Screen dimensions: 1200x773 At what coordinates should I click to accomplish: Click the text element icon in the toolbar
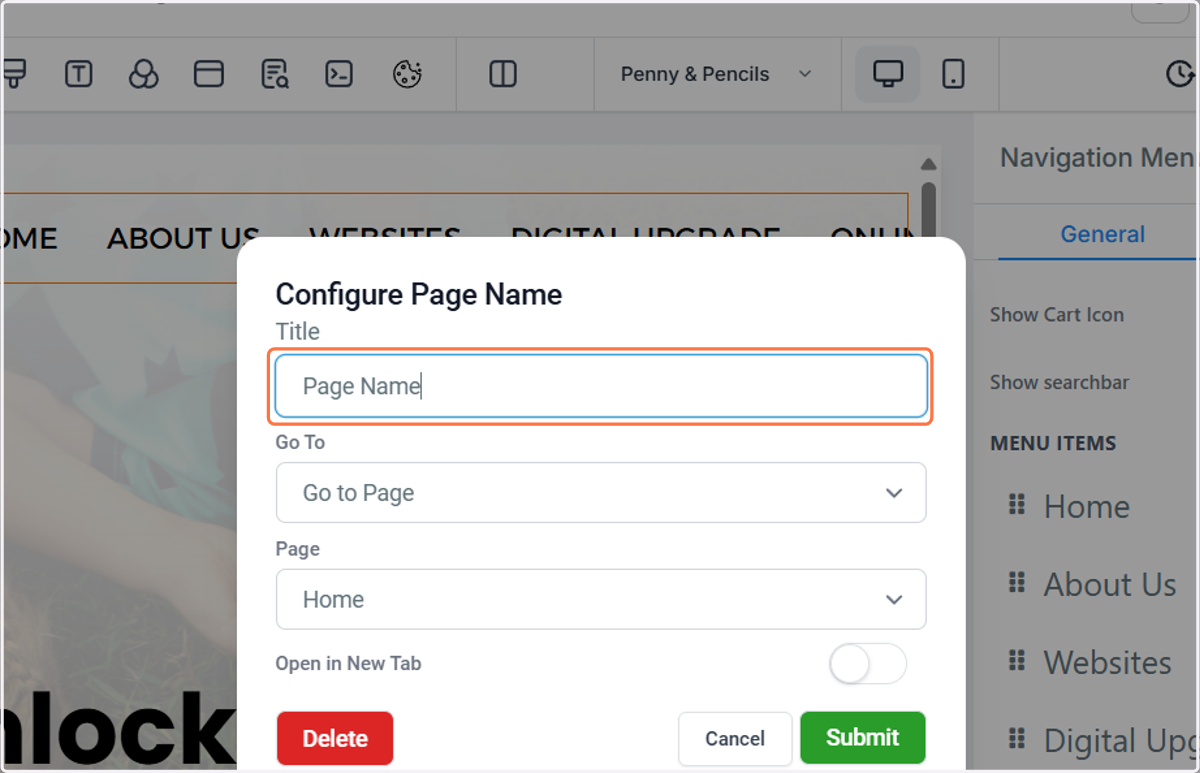79,74
